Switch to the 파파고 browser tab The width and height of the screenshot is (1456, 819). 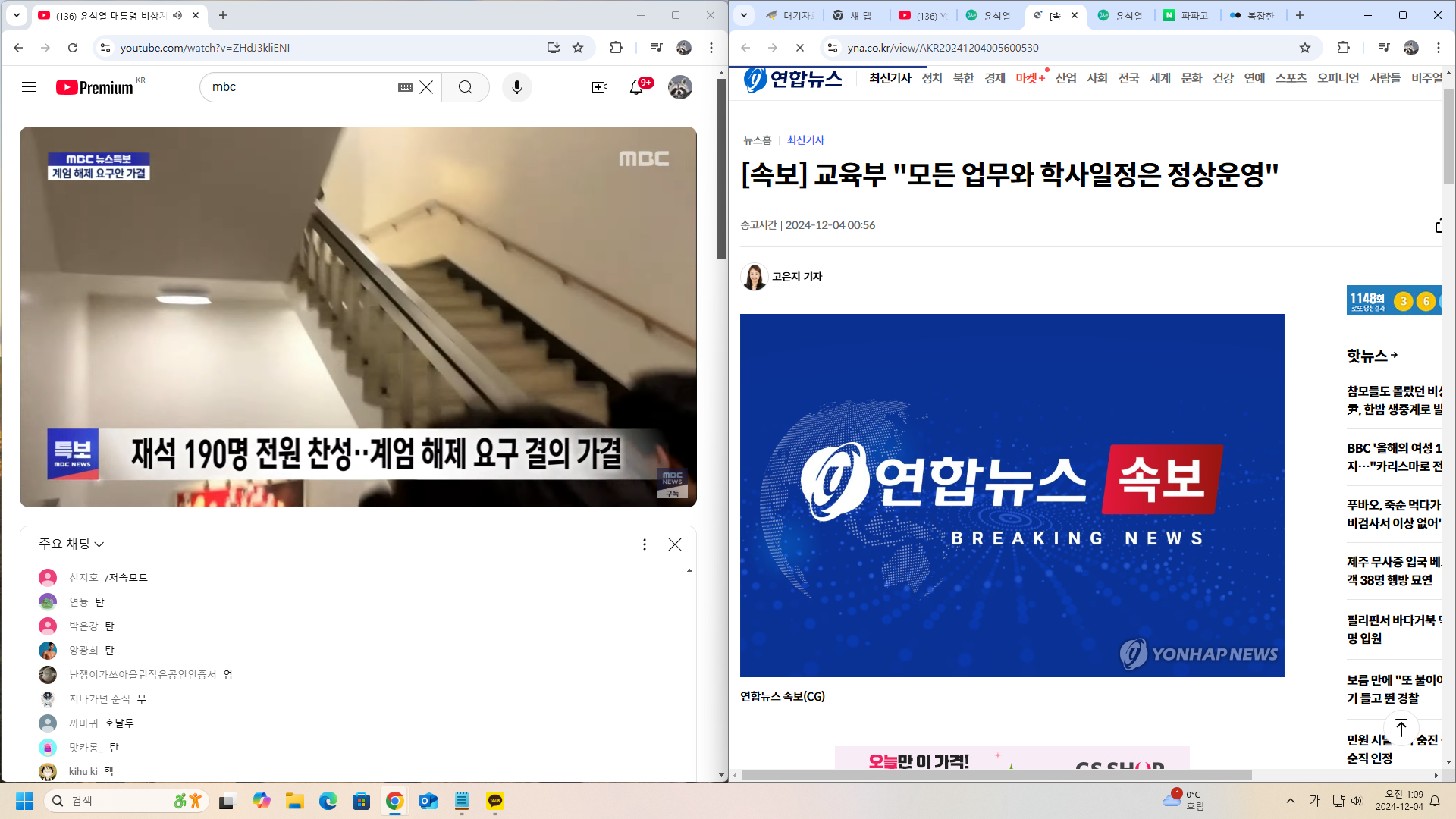(1187, 15)
